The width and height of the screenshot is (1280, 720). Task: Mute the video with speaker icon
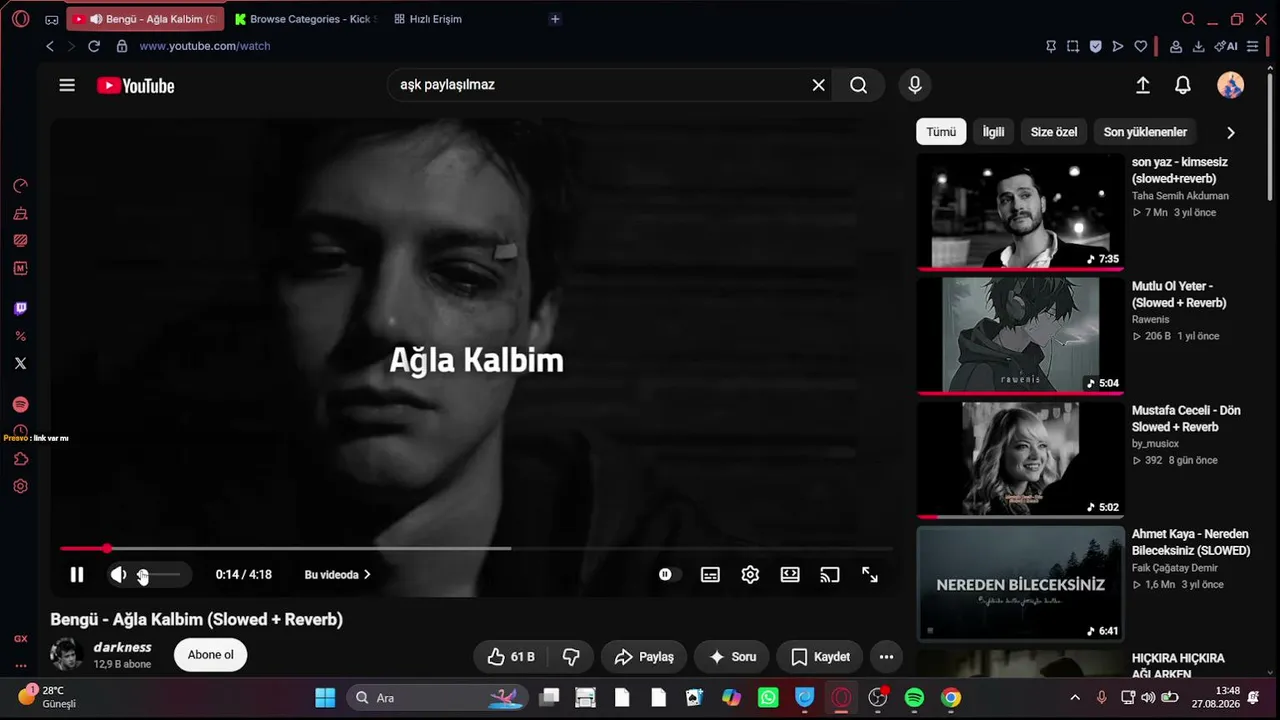tap(118, 575)
